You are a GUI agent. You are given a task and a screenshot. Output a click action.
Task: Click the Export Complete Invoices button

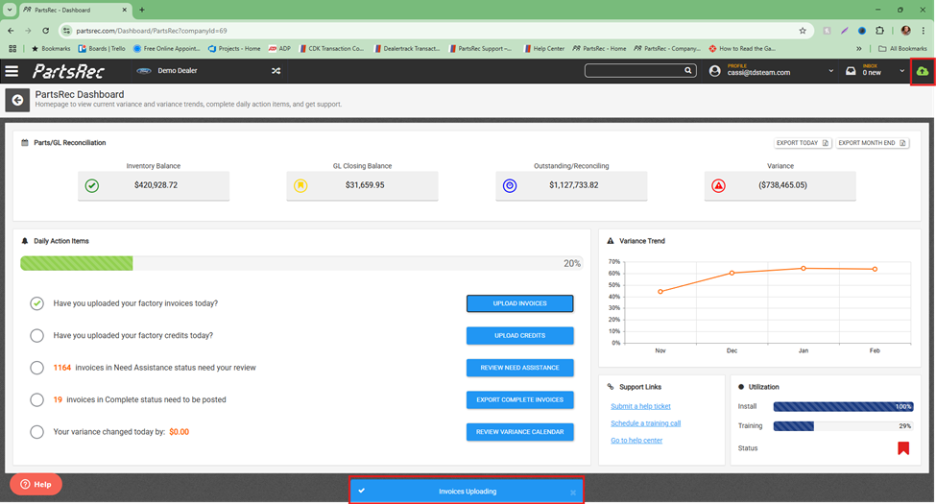click(520, 399)
